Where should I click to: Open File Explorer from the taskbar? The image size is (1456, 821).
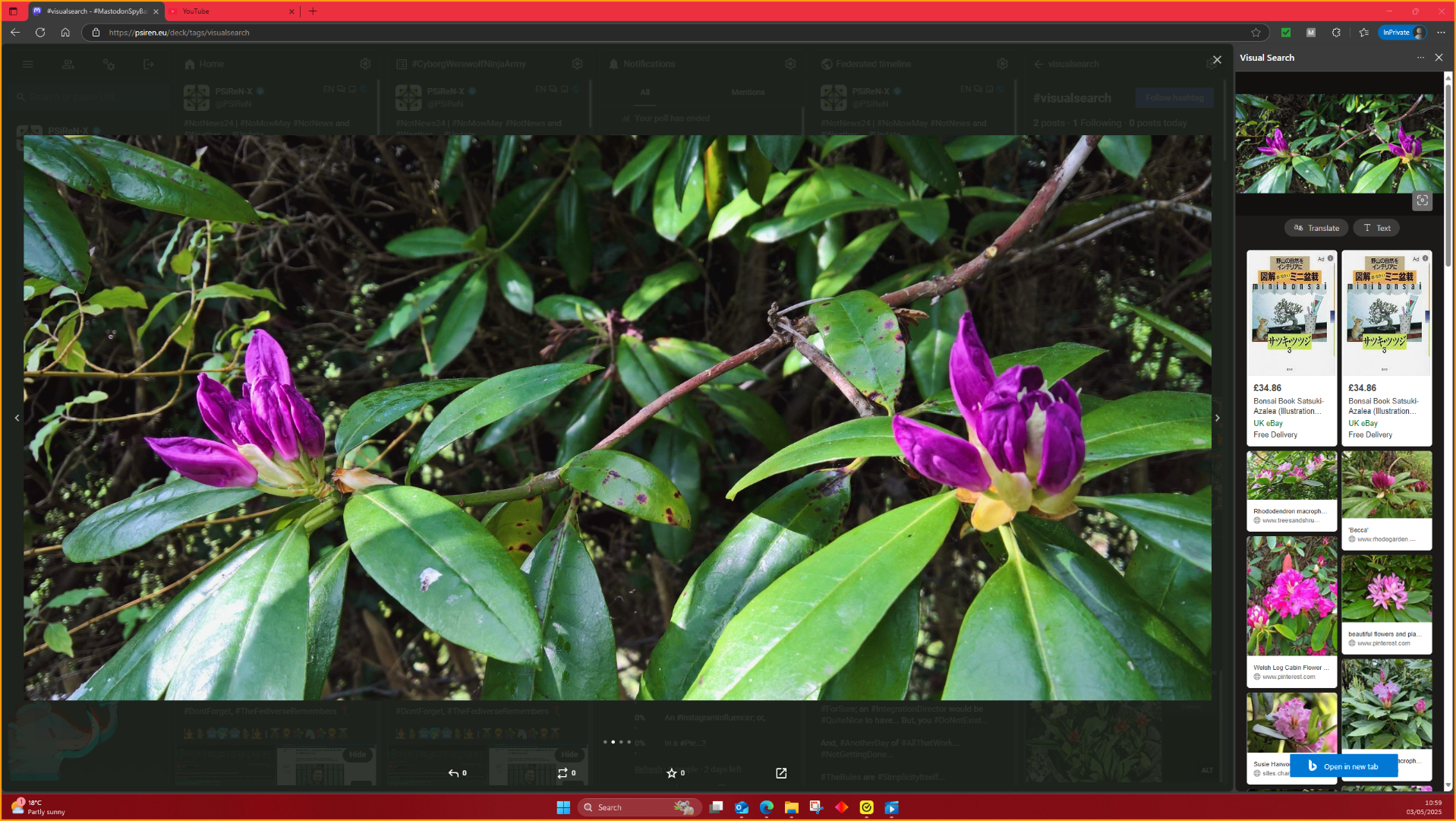coord(792,807)
